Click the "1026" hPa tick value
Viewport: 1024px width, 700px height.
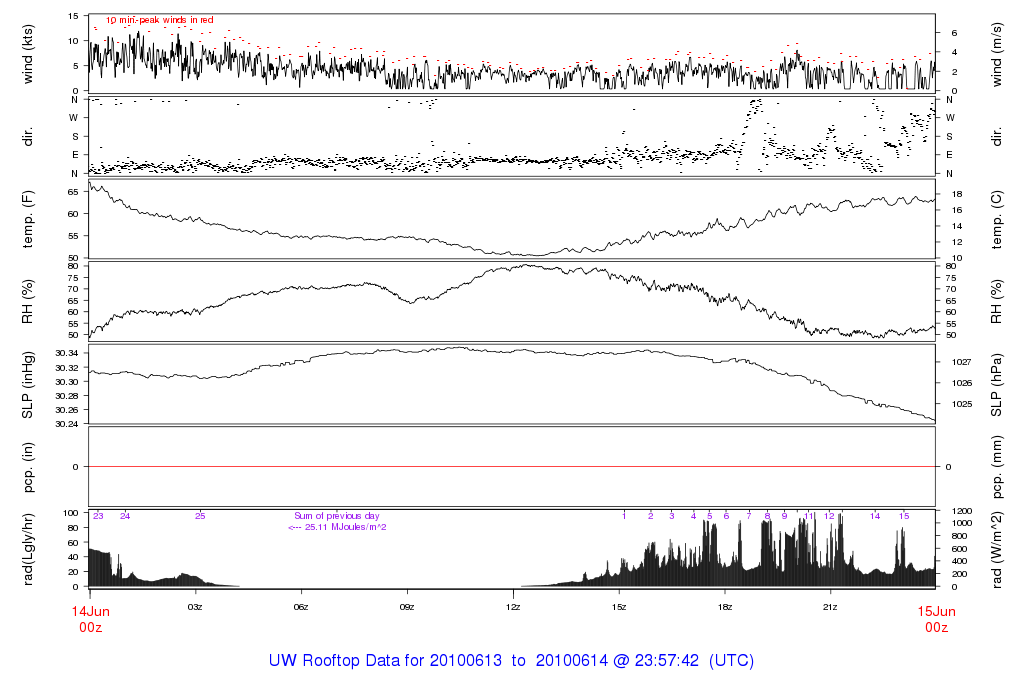[962, 383]
